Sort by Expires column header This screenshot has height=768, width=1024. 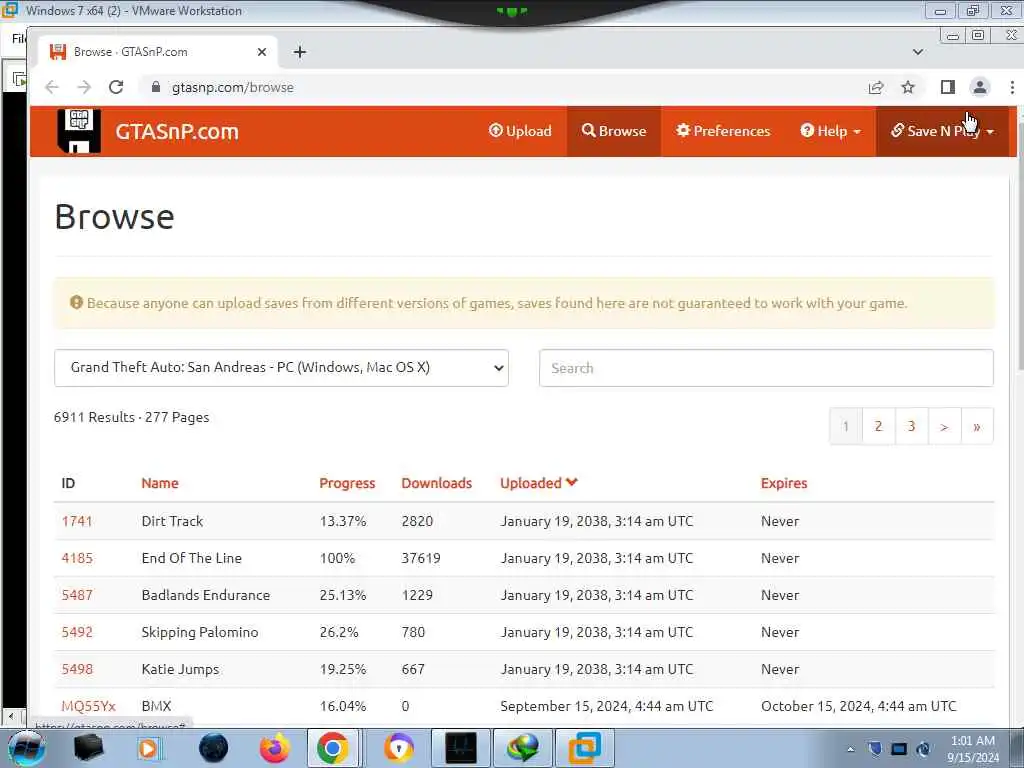click(x=784, y=483)
